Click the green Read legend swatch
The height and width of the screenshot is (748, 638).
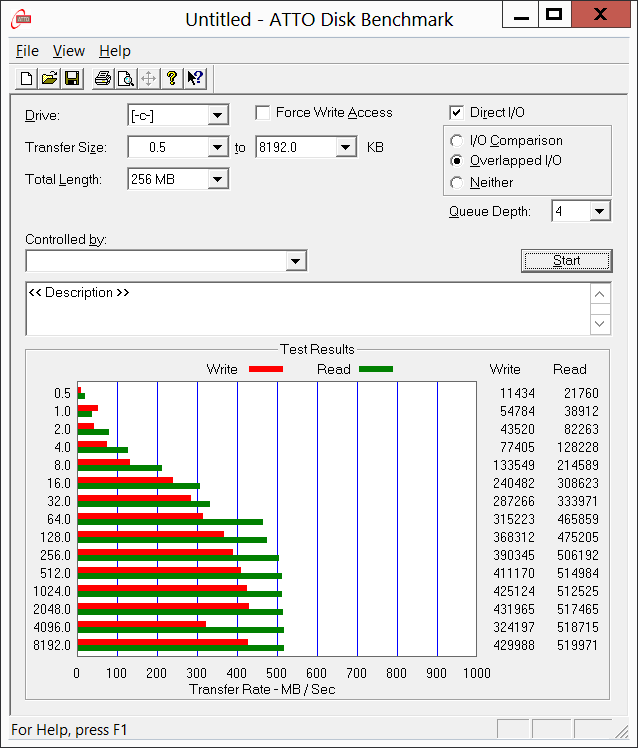coord(376,369)
